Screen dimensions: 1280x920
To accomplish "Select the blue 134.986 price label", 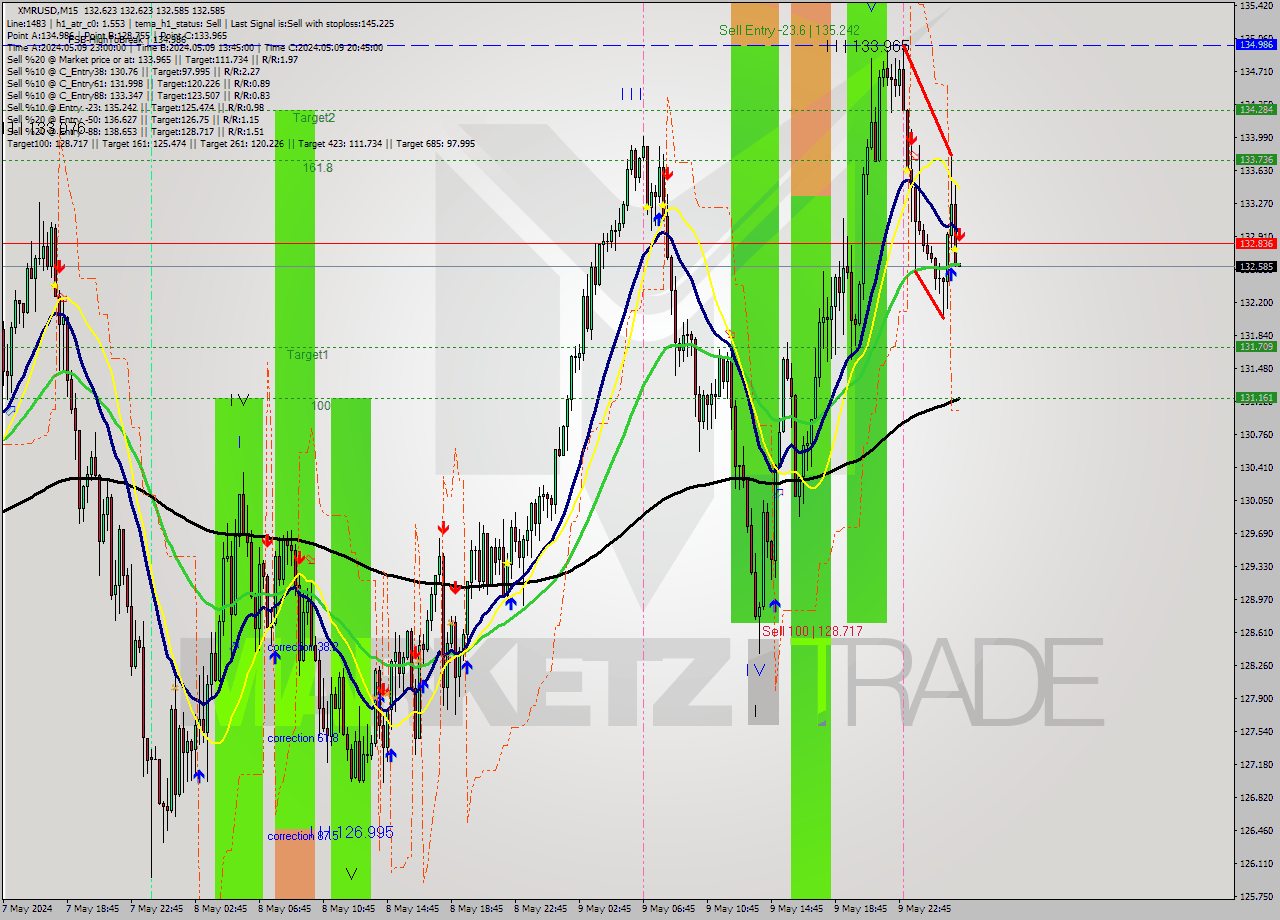I will click(x=1256, y=45).
